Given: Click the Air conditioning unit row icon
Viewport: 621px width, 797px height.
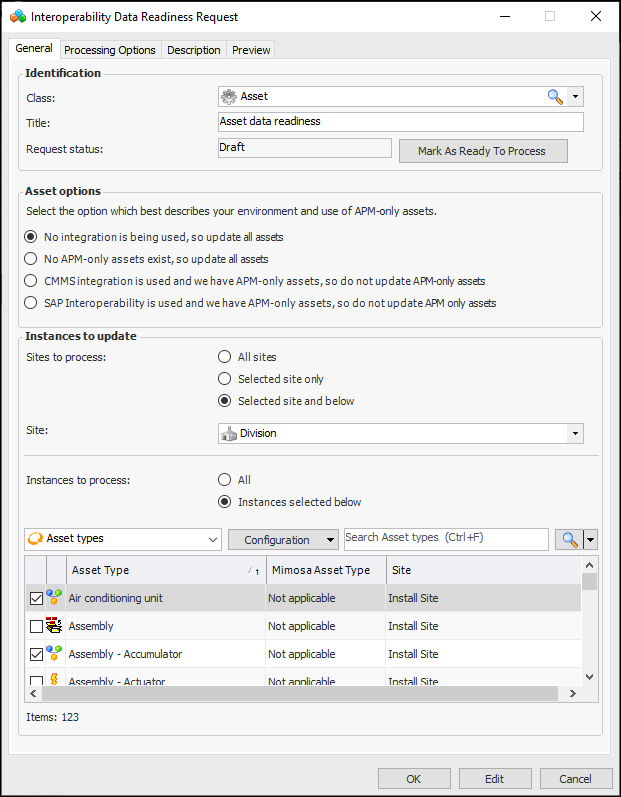Looking at the screenshot, I should [x=54, y=598].
